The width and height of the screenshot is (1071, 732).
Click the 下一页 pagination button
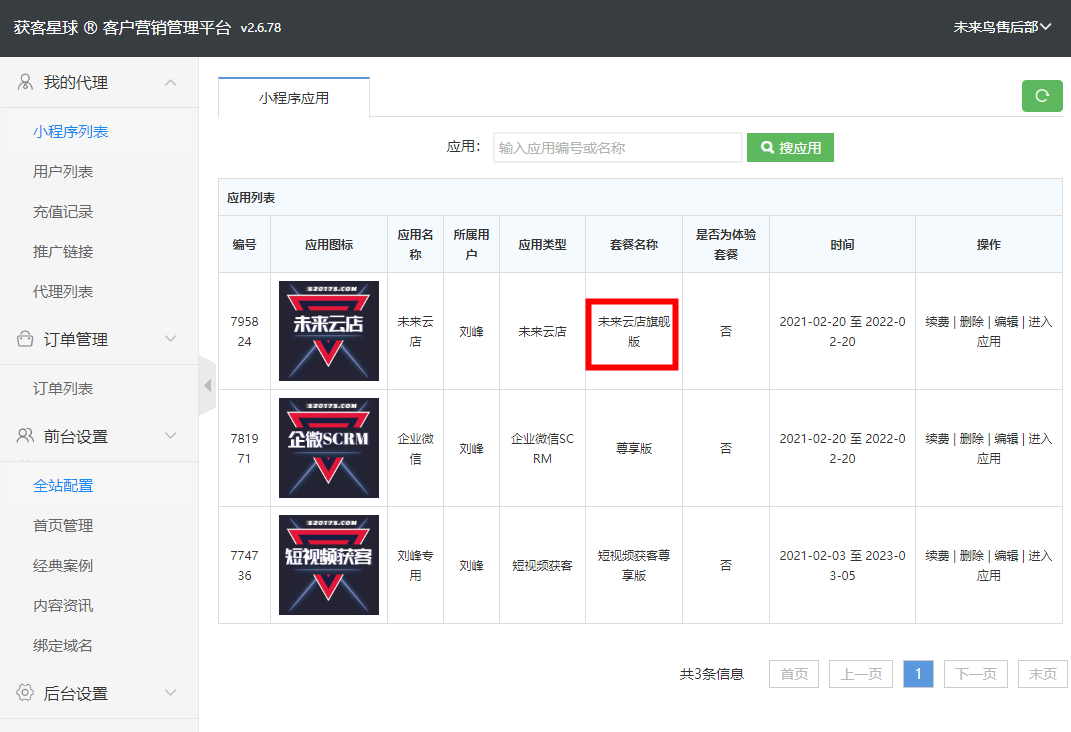[x=975, y=674]
